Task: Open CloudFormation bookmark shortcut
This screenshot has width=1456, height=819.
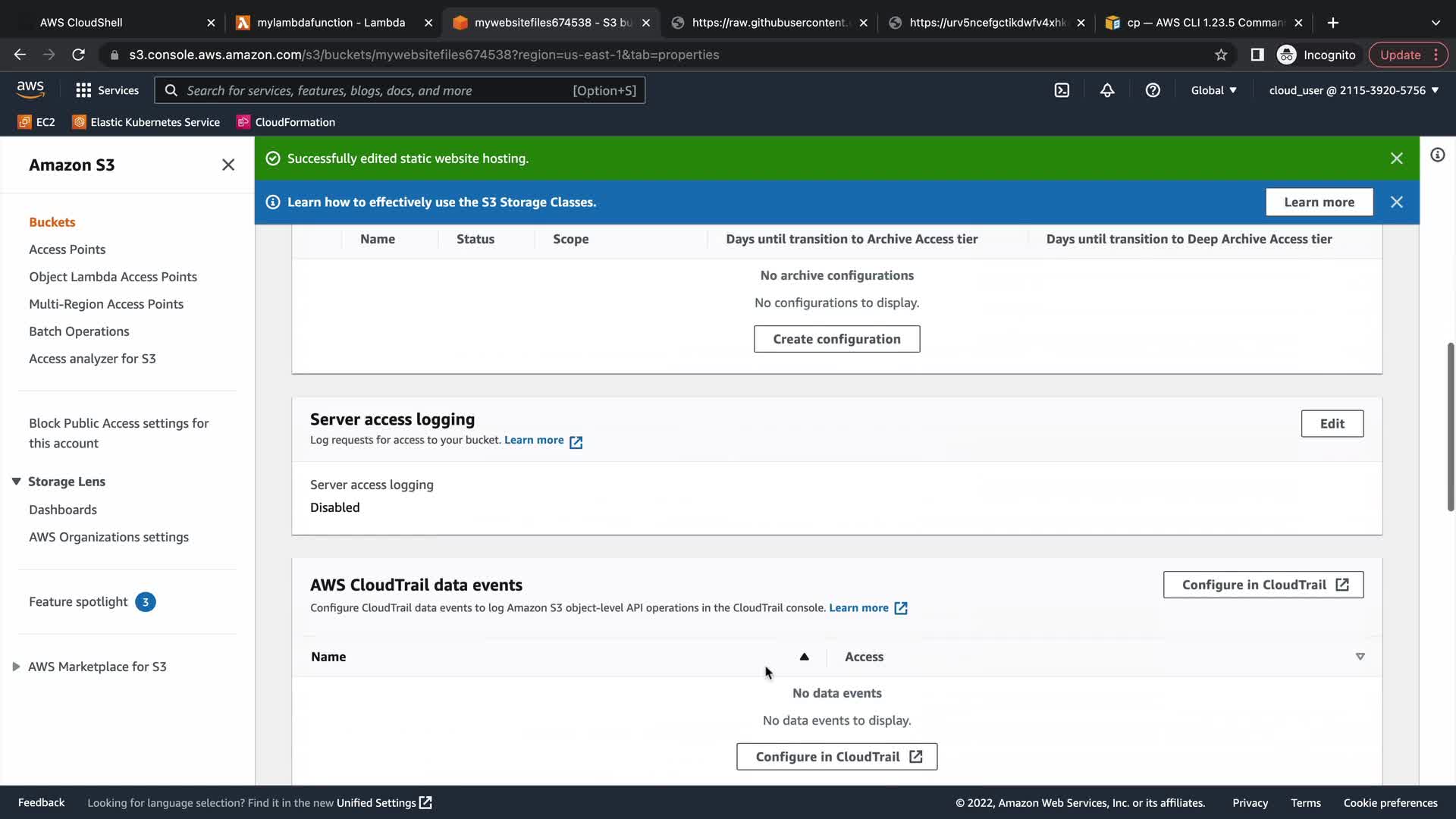Action: pos(285,122)
